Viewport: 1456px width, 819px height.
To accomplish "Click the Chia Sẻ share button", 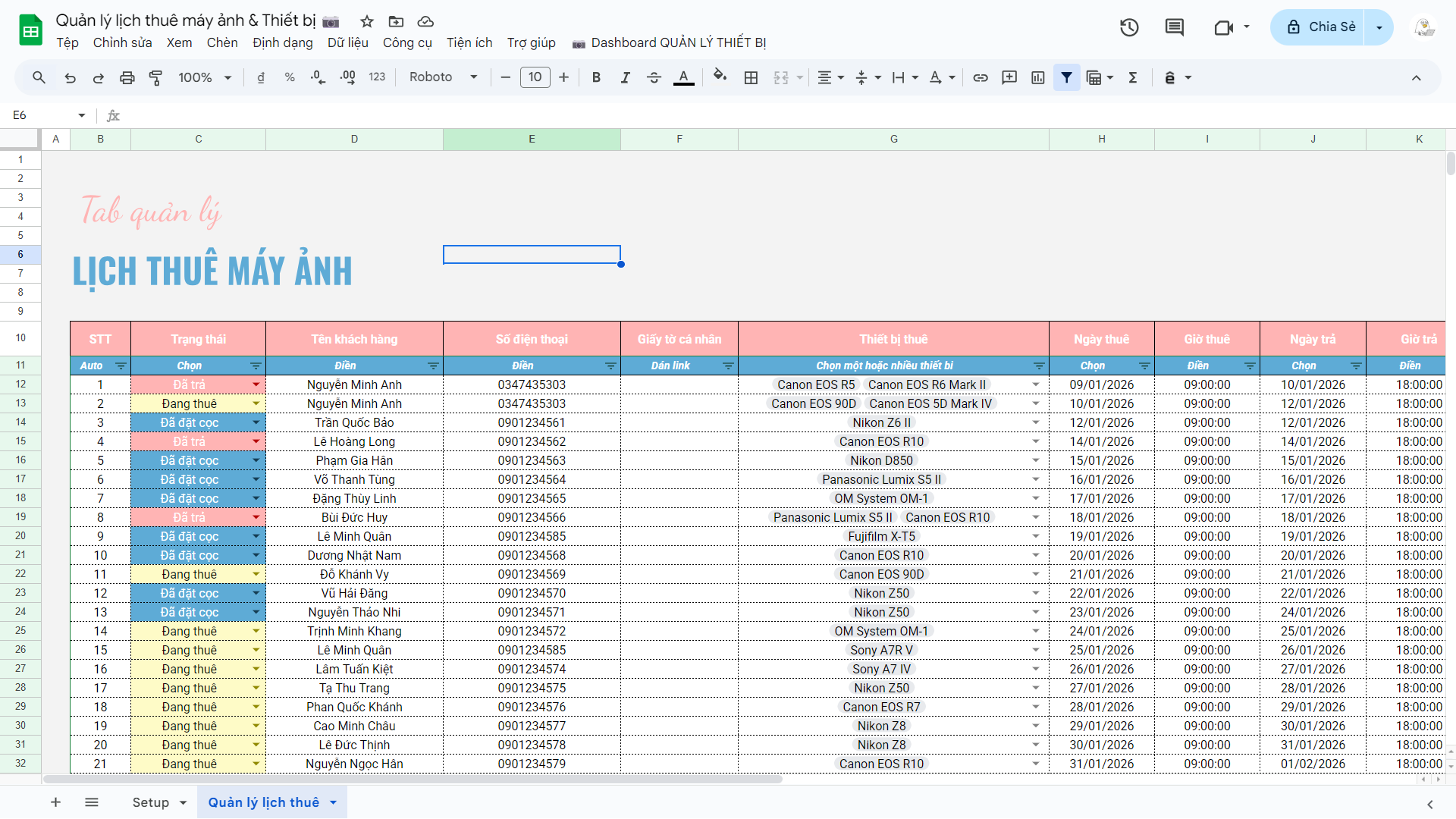I will pyautogui.click(x=1320, y=27).
